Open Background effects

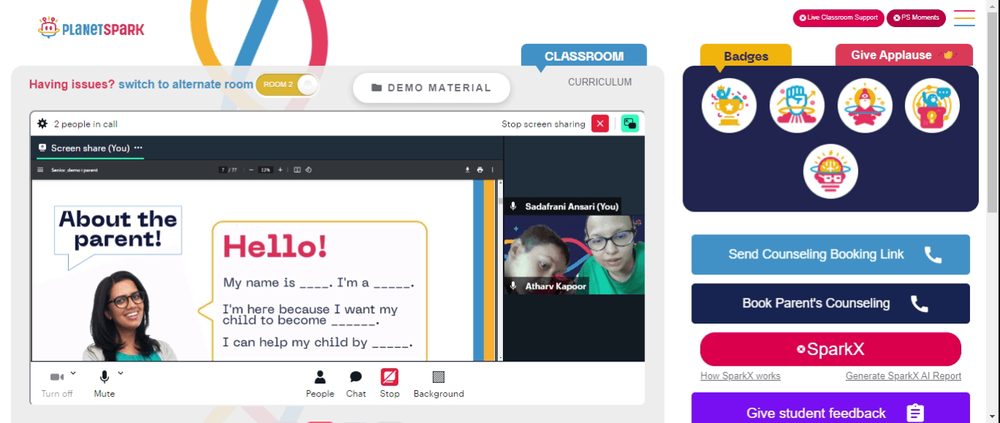(439, 384)
